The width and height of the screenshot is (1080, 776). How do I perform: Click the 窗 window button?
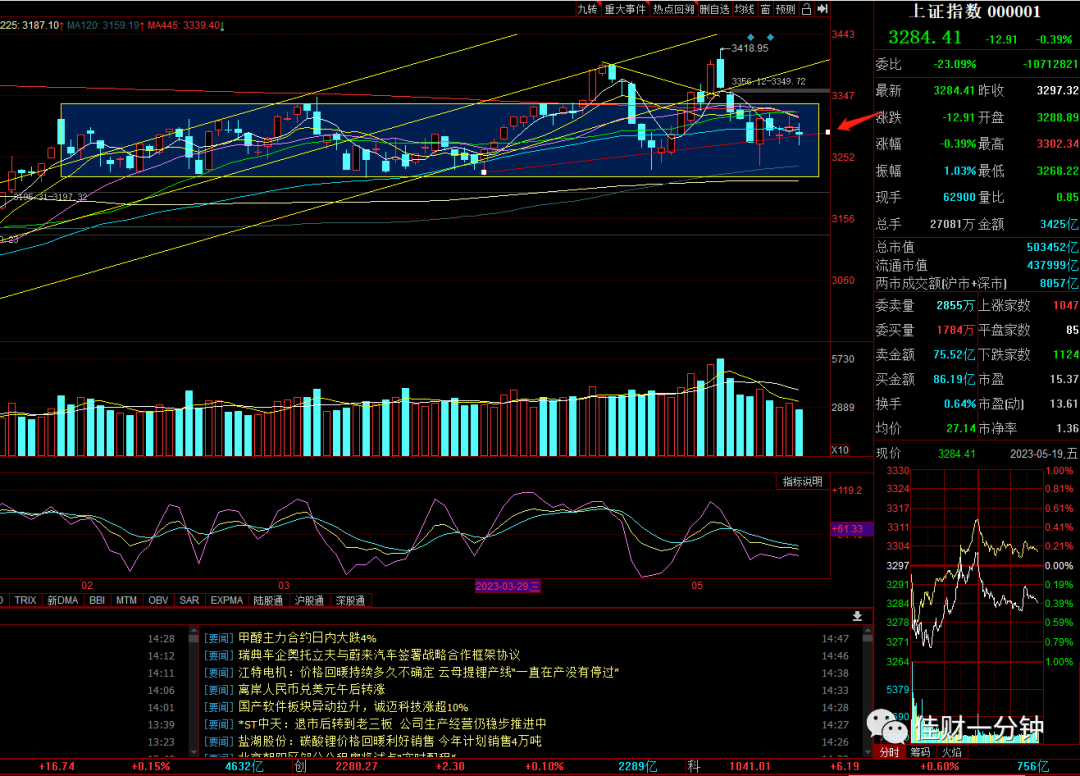[765, 9]
